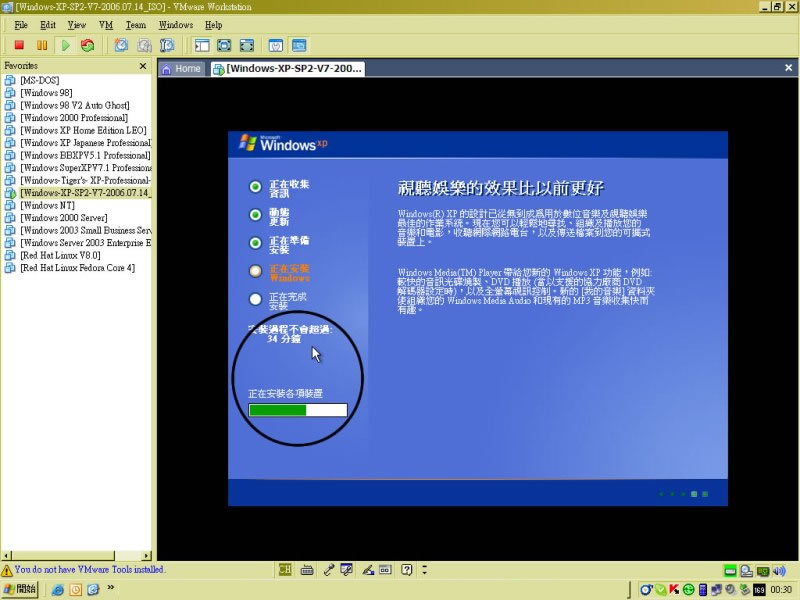Click the greyed Revert to snapshot icon
The width and height of the screenshot is (800, 600).
144,45
